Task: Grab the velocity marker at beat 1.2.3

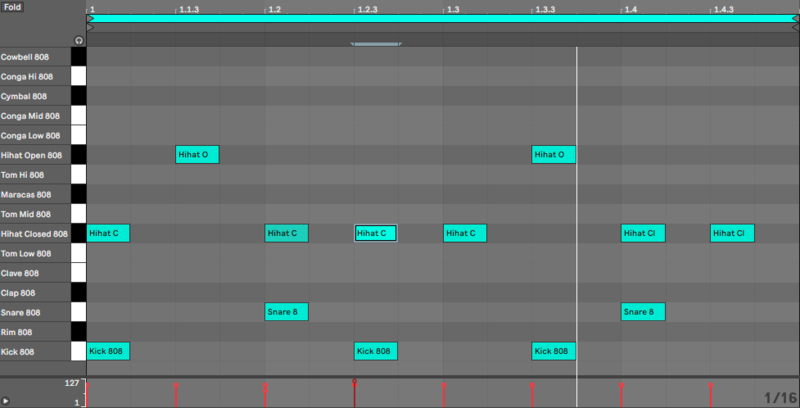Action: point(354,382)
